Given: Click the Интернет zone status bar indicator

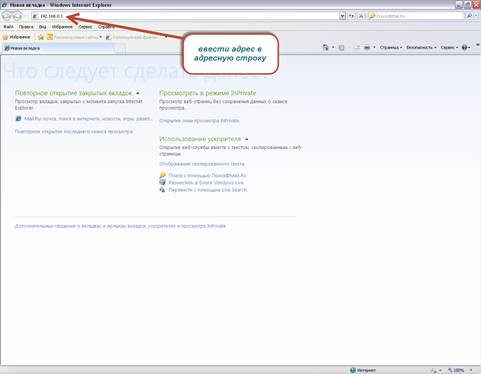Looking at the screenshot, I should pyautogui.click(x=363, y=370).
